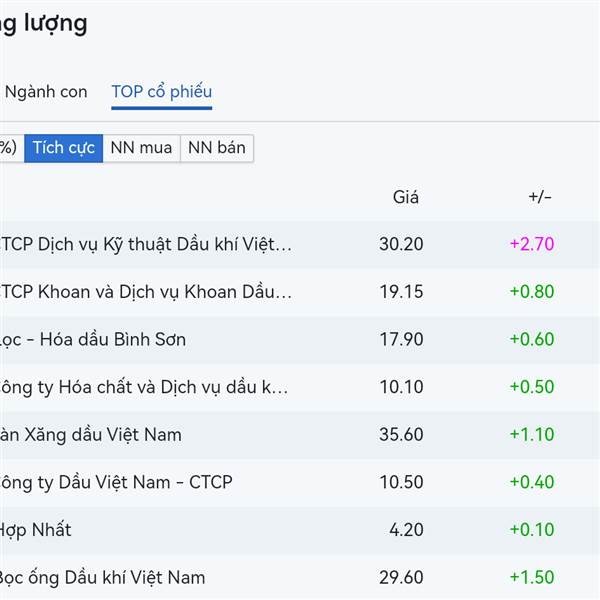This screenshot has height=600, width=600.
Task: Select the TOP cổ phiếu tab
Action: [161, 92]
